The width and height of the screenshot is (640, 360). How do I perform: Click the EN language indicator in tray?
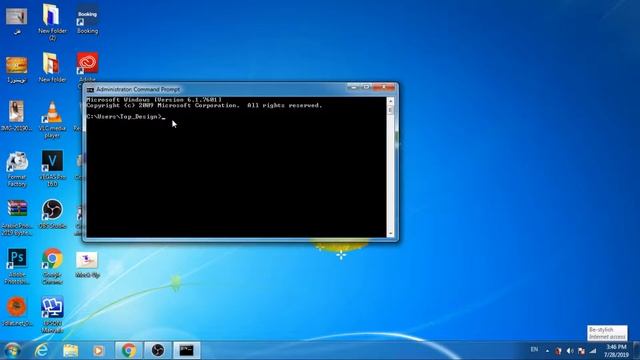tap(534, 349)
